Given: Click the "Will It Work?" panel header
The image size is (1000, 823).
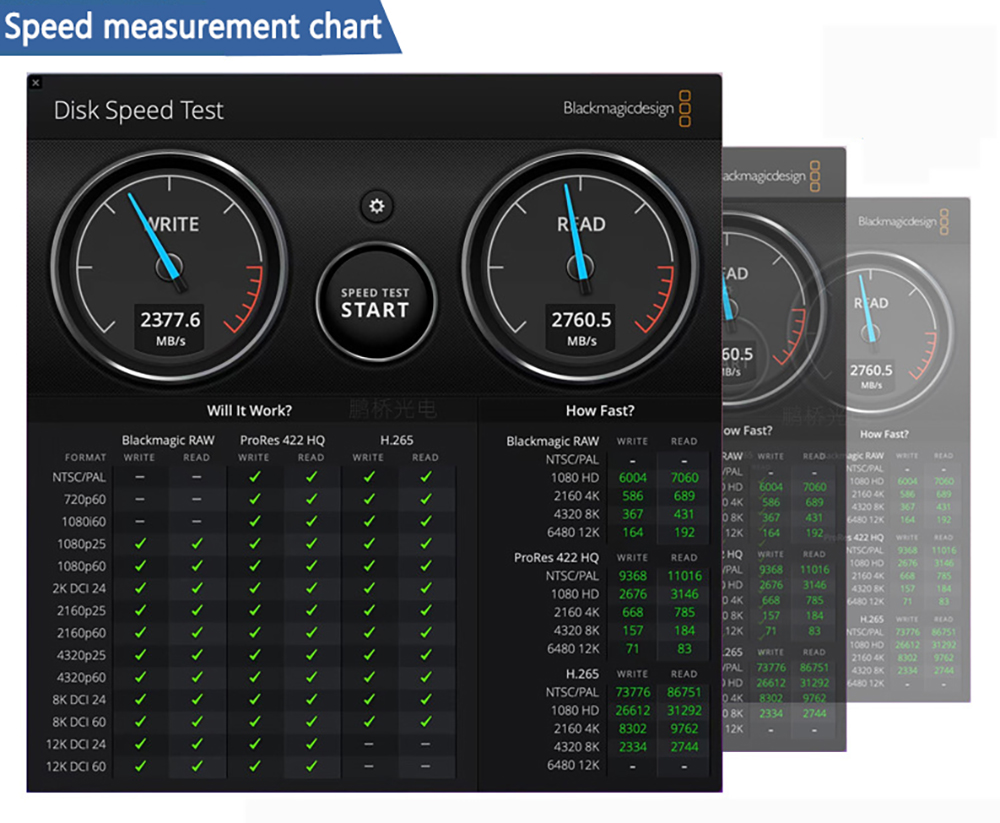Looking at the screenshot, I should pos(249,410).
